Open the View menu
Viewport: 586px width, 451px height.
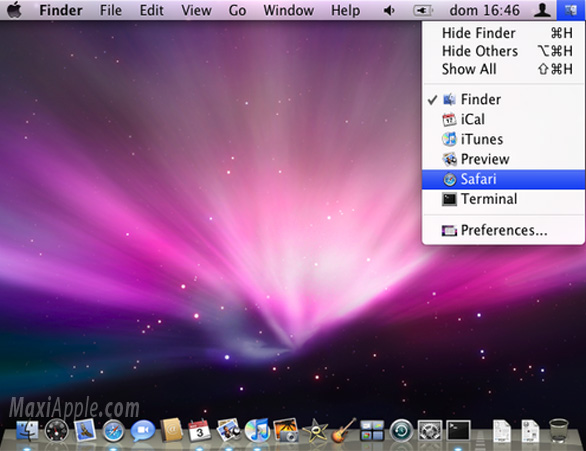196,10
